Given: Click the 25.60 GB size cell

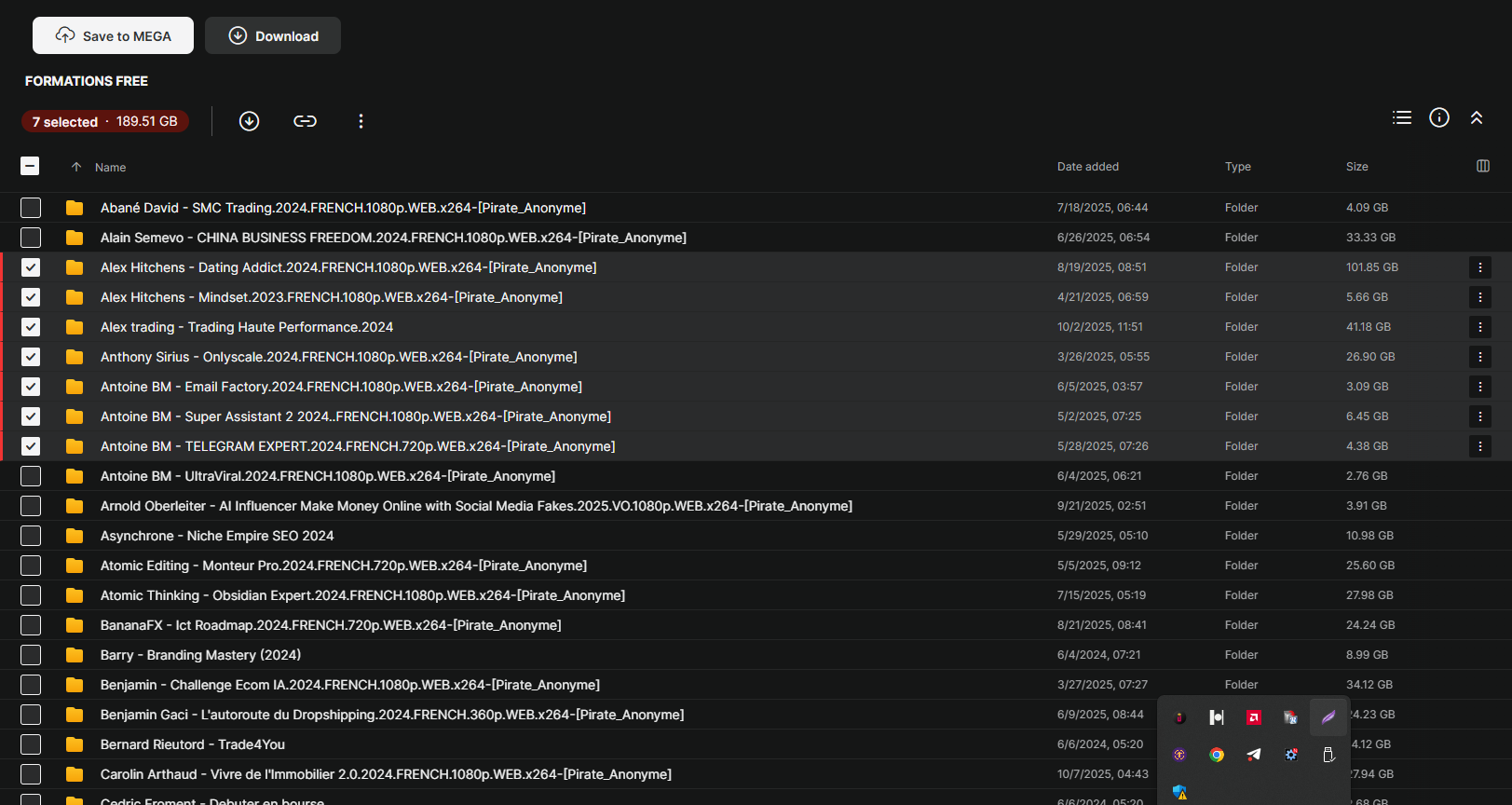Looking at the screenshot, I should [1370, 566].
